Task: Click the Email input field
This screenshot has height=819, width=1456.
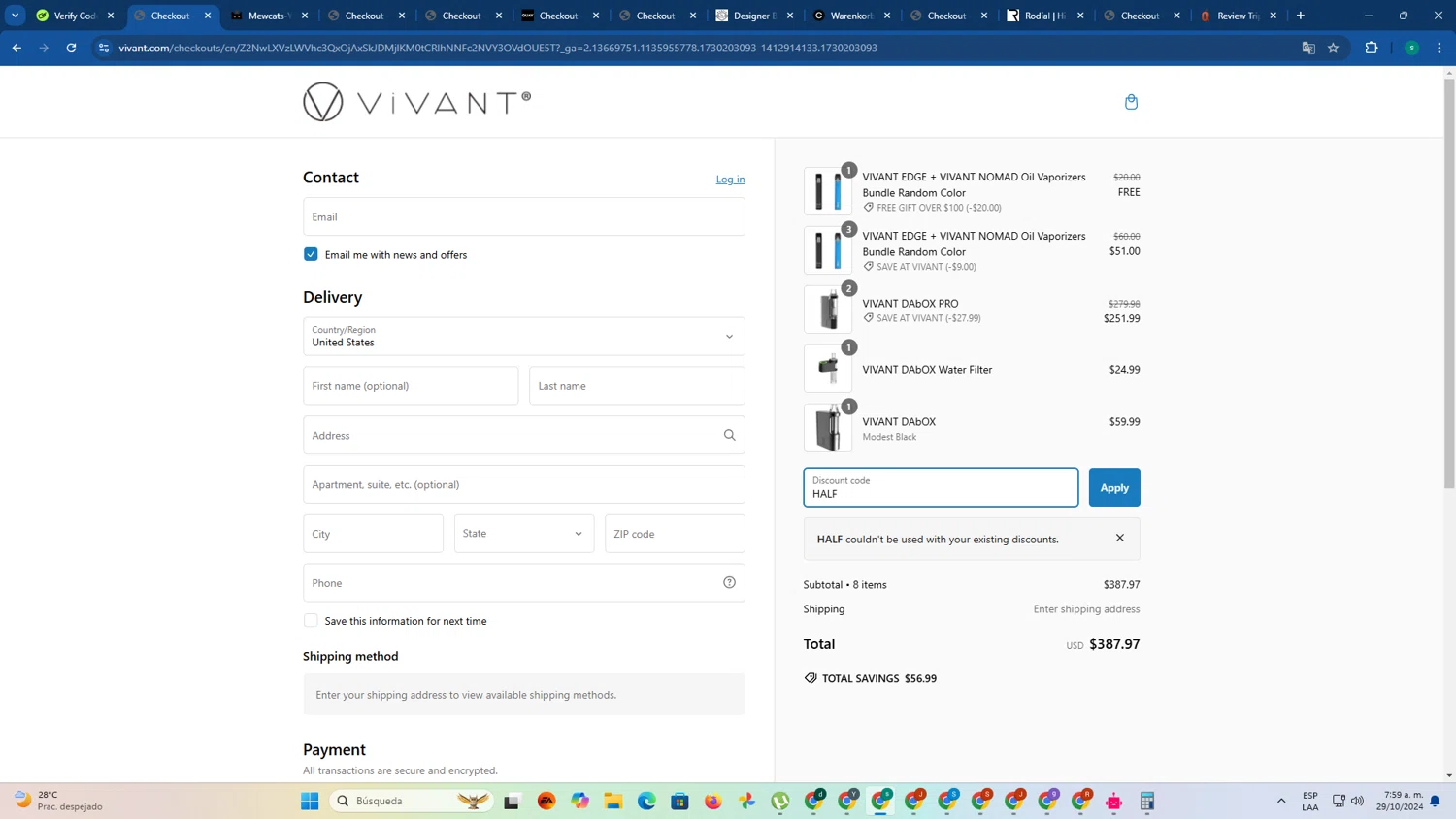Action: pos(524,216)
